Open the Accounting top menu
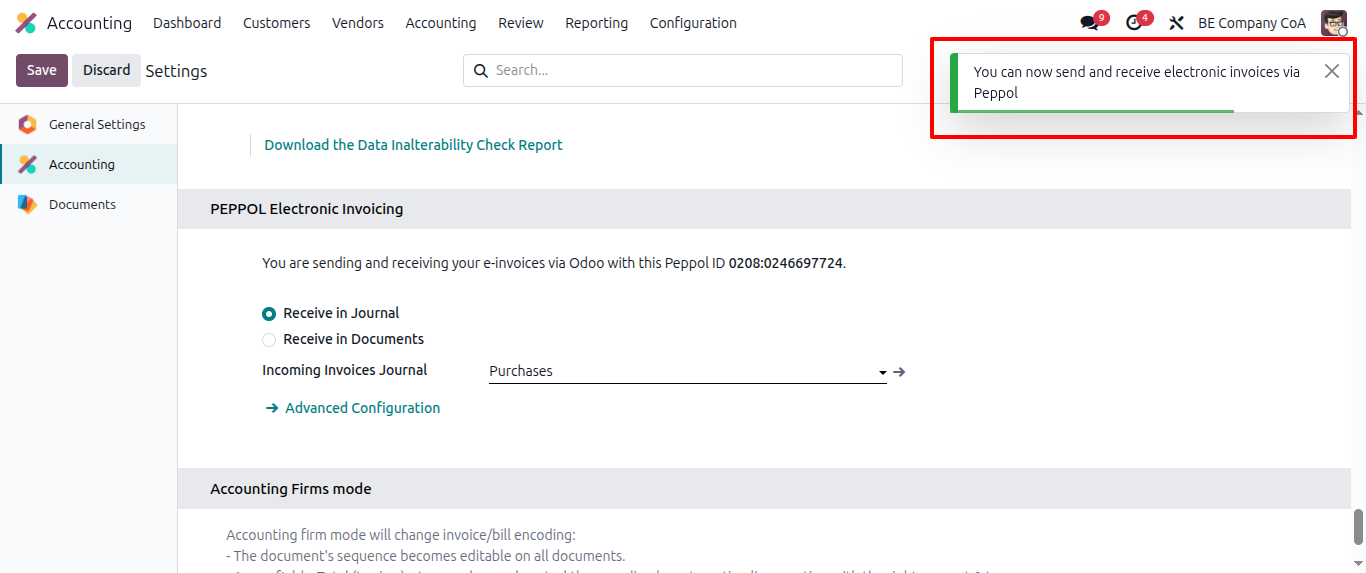 (441, 23)
